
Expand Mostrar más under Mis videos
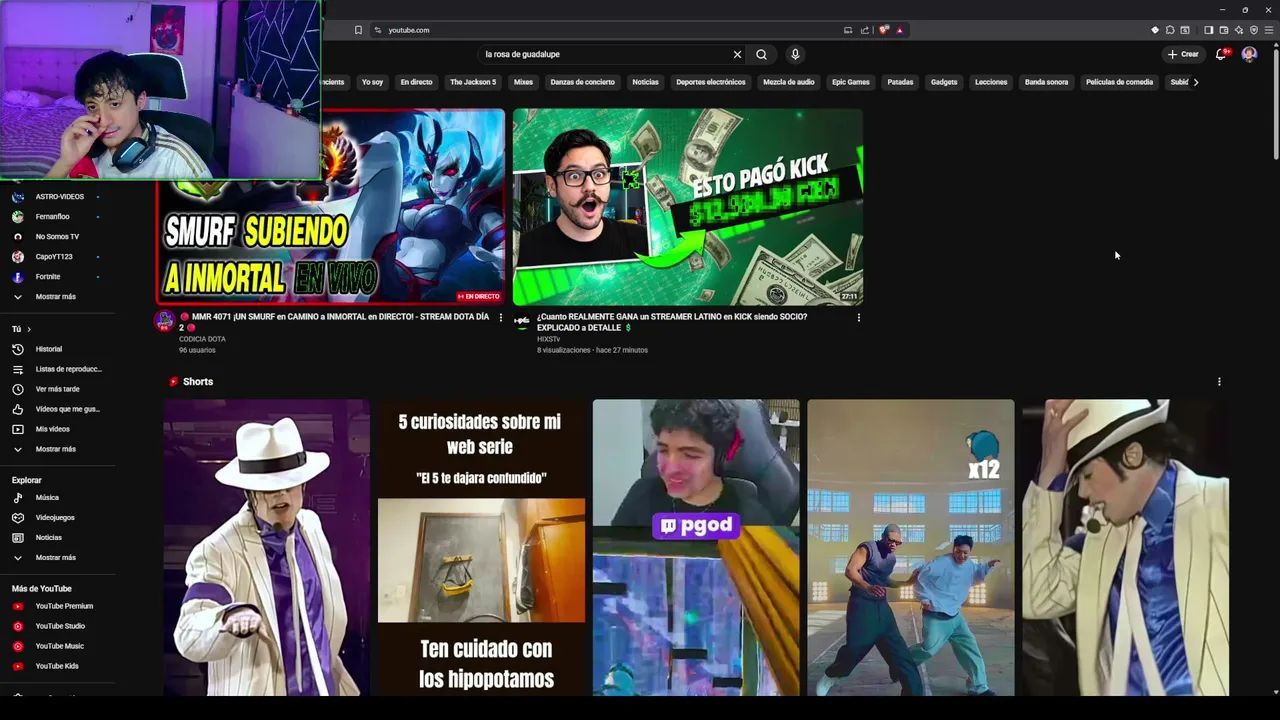pyautogui.click(x=57, y=449)
